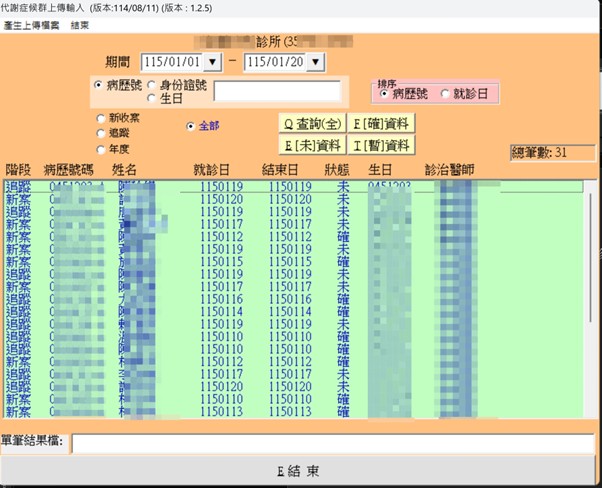Expand the end date 115/01/20 dropdown arrow
The width and height of the screenshot is (602, 488).
[317, 63]
